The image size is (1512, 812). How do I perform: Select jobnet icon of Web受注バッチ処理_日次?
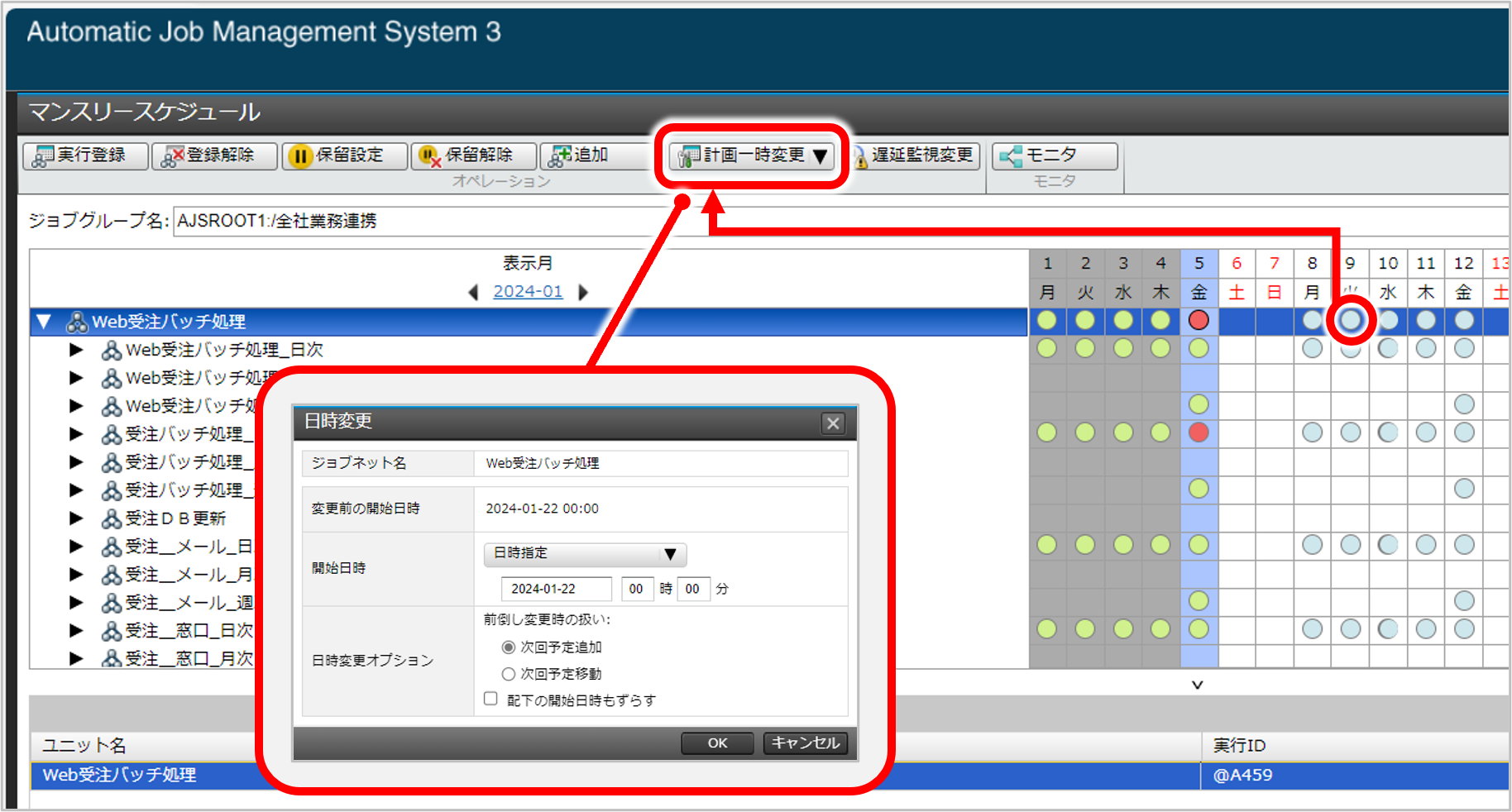(x=111, y=351)
